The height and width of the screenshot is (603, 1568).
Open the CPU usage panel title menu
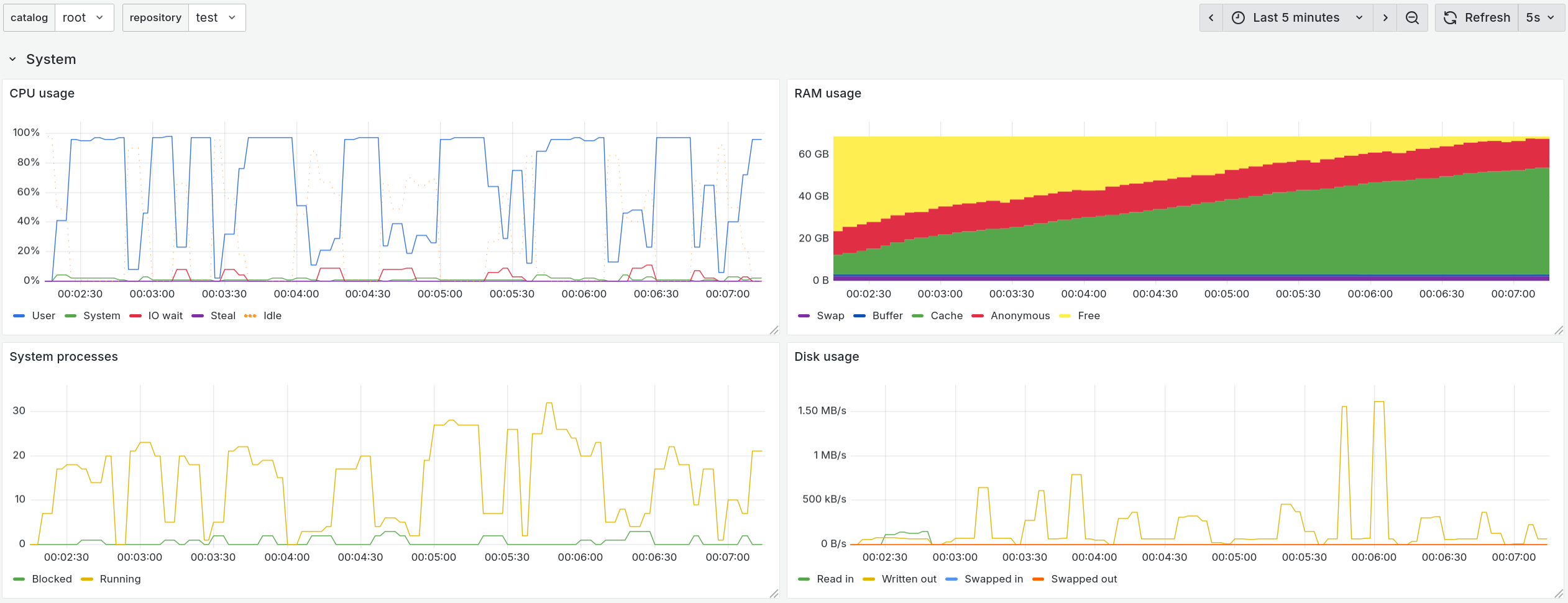coord(42,93)
